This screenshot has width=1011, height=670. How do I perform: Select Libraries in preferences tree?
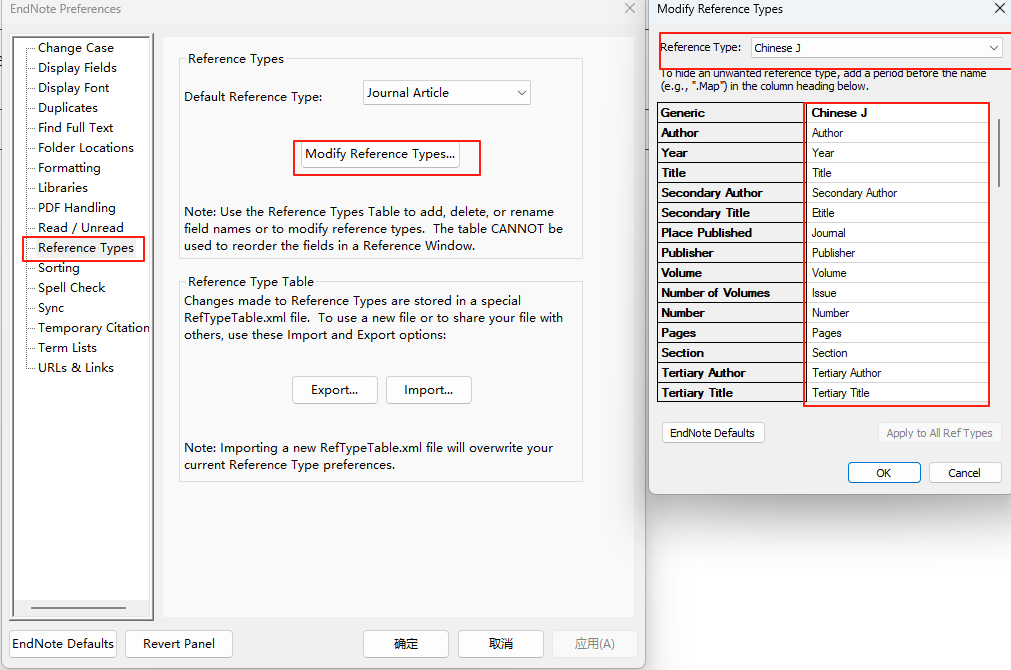click(63, 188)
